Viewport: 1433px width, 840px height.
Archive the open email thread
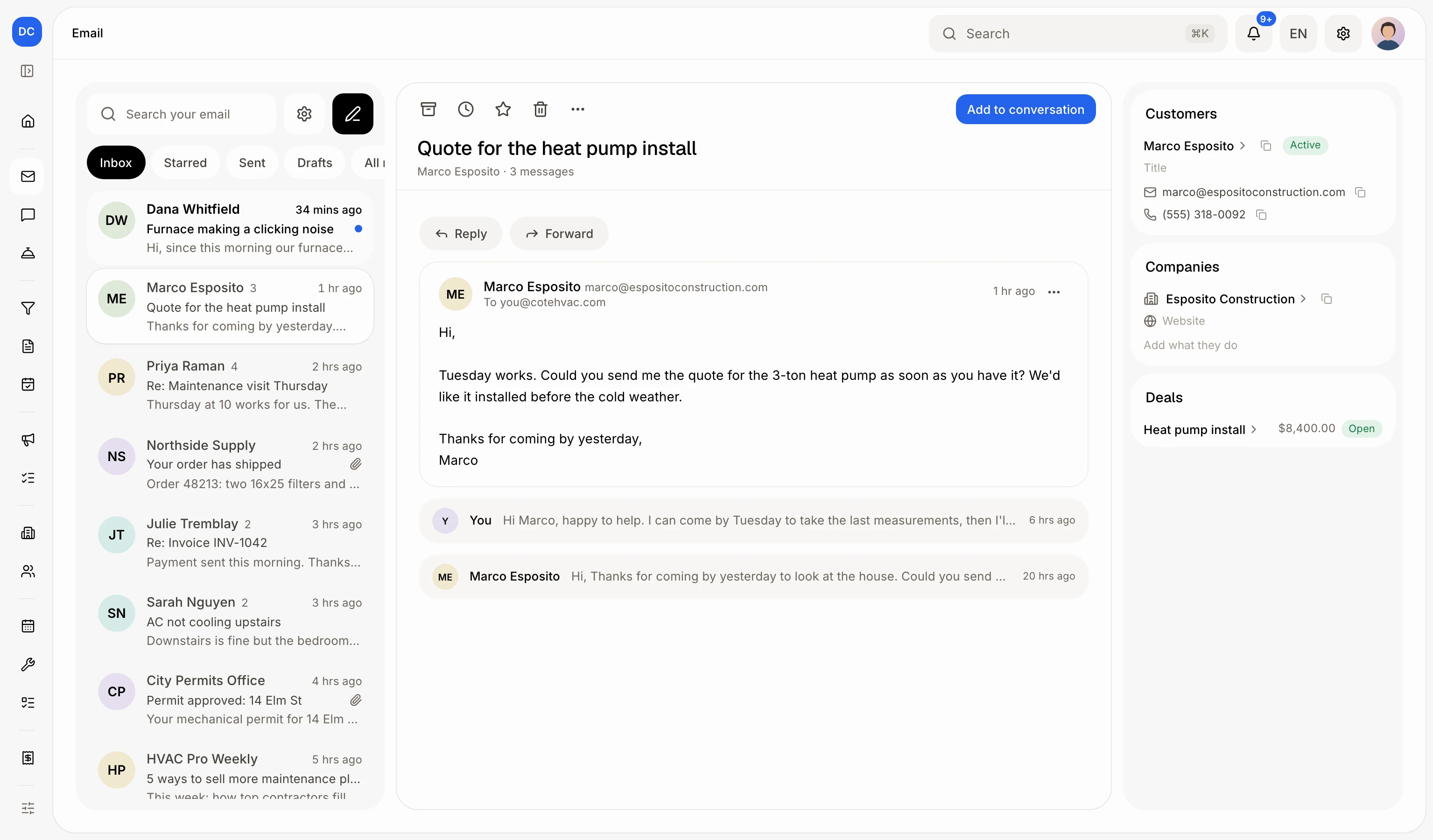pos(428,109)
